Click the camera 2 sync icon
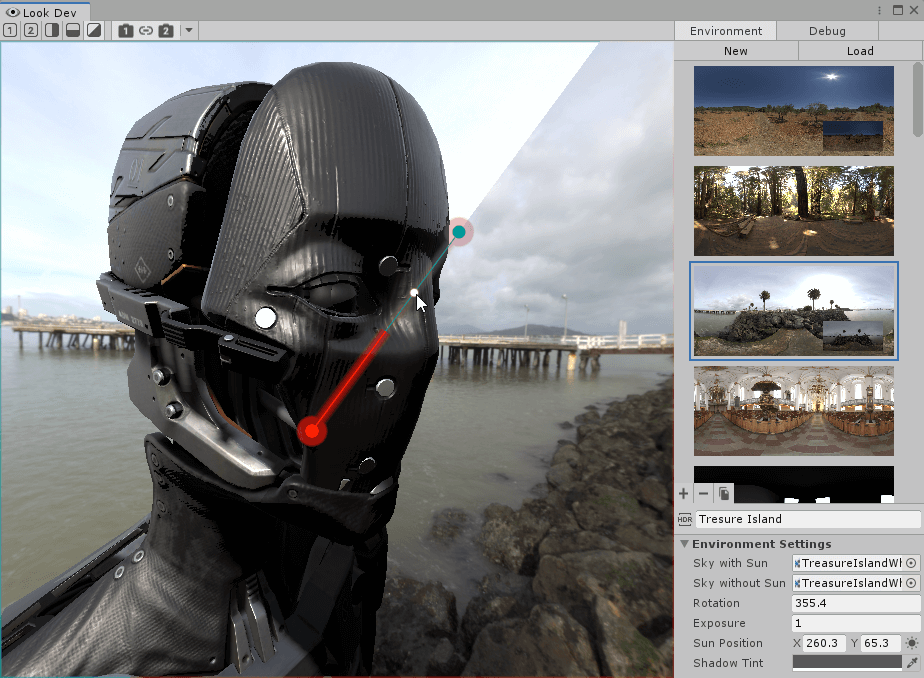The image size is (924, 678). point(166,30)
